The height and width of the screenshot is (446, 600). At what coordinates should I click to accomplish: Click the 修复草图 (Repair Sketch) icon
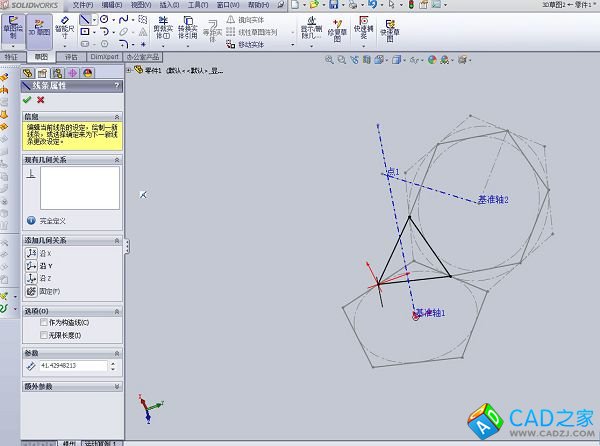337,29
